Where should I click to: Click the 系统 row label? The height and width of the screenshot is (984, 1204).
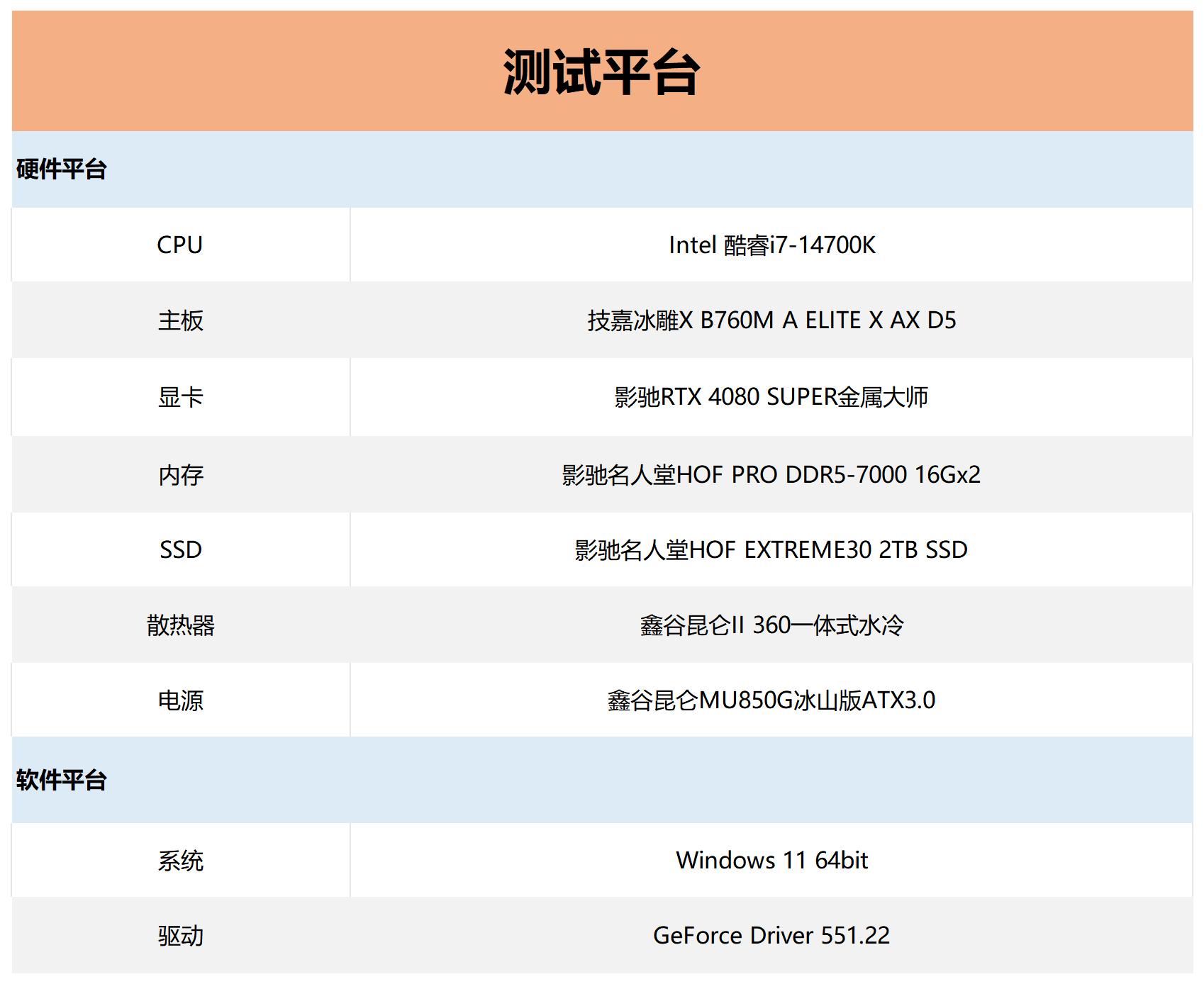tap(180, 860)
